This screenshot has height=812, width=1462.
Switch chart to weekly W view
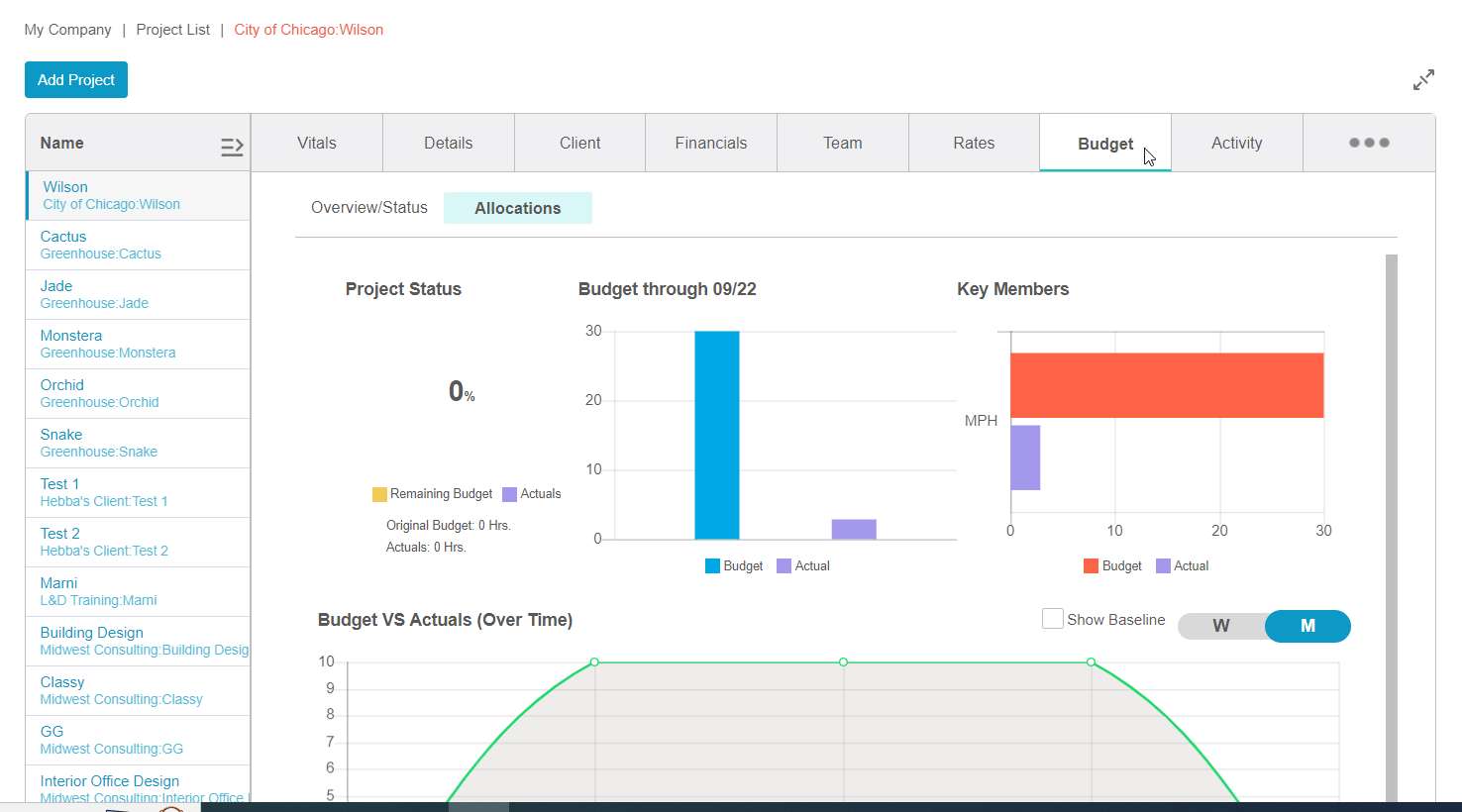(x=1221, y=626)
